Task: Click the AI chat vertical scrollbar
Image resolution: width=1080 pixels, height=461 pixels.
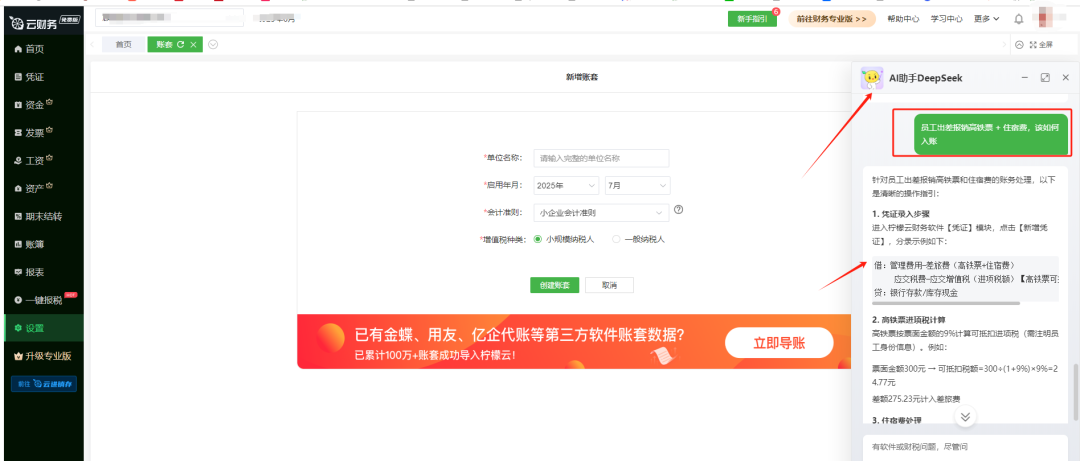Action: pos(1077,393)
